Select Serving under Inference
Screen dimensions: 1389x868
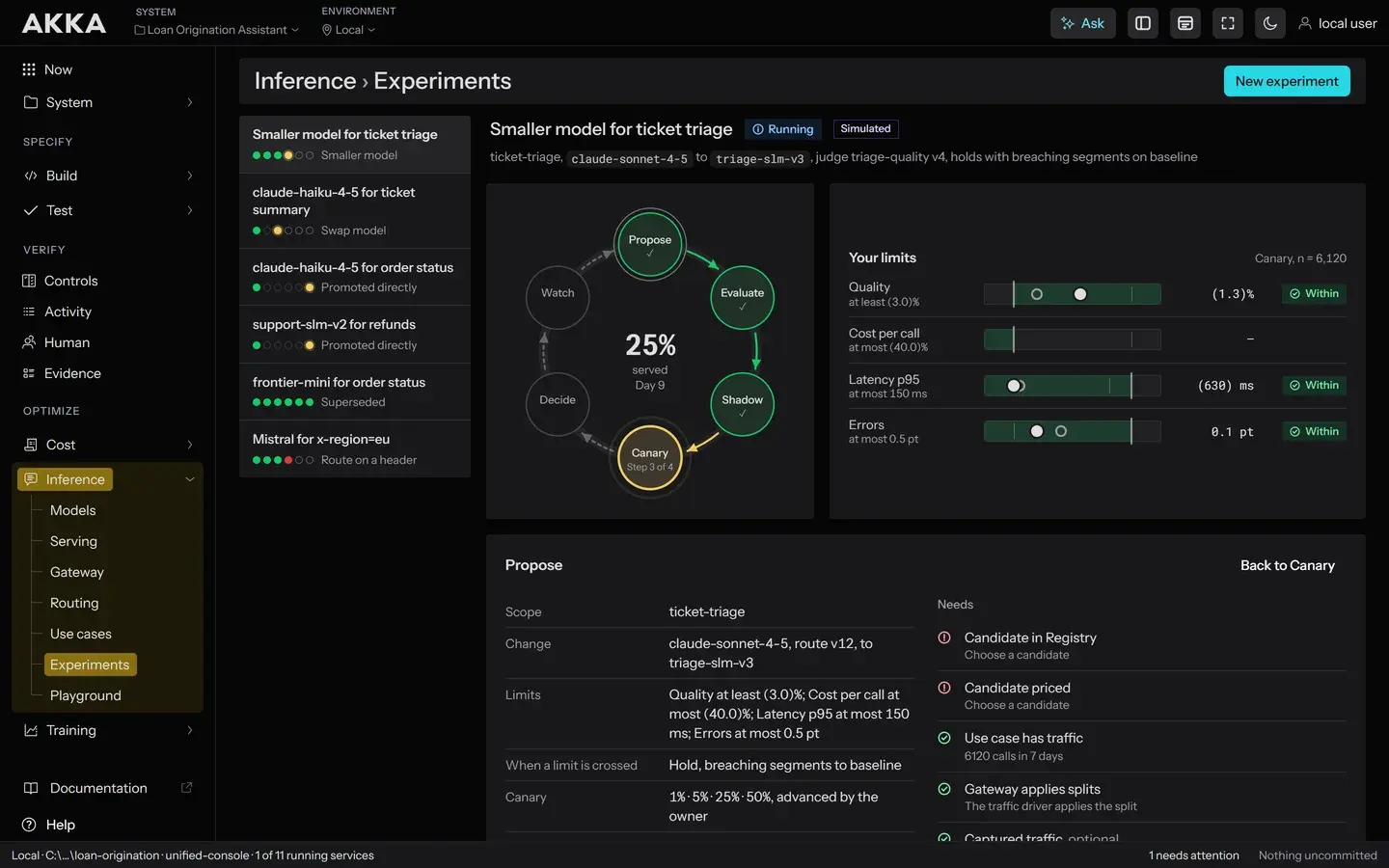(73, 541)
